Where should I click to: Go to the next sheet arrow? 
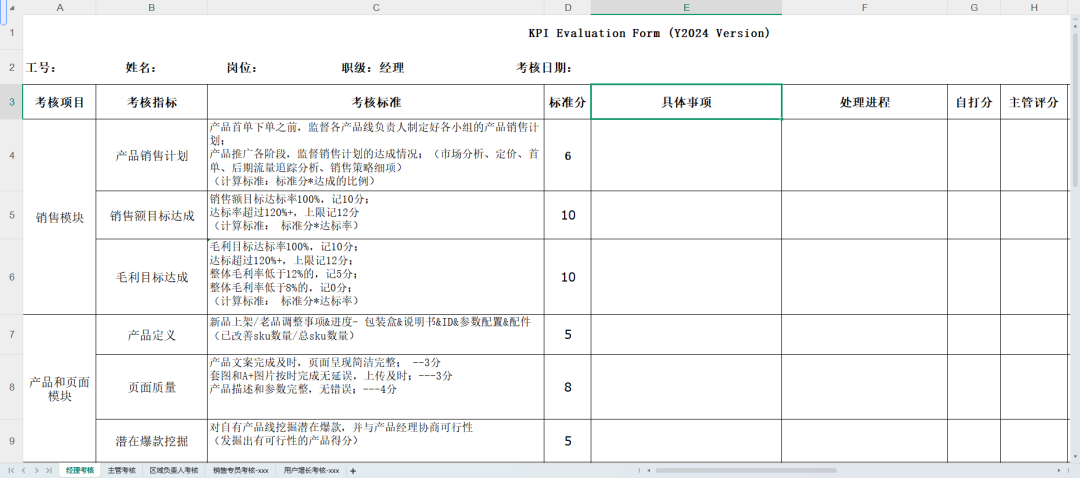[37, 470]
